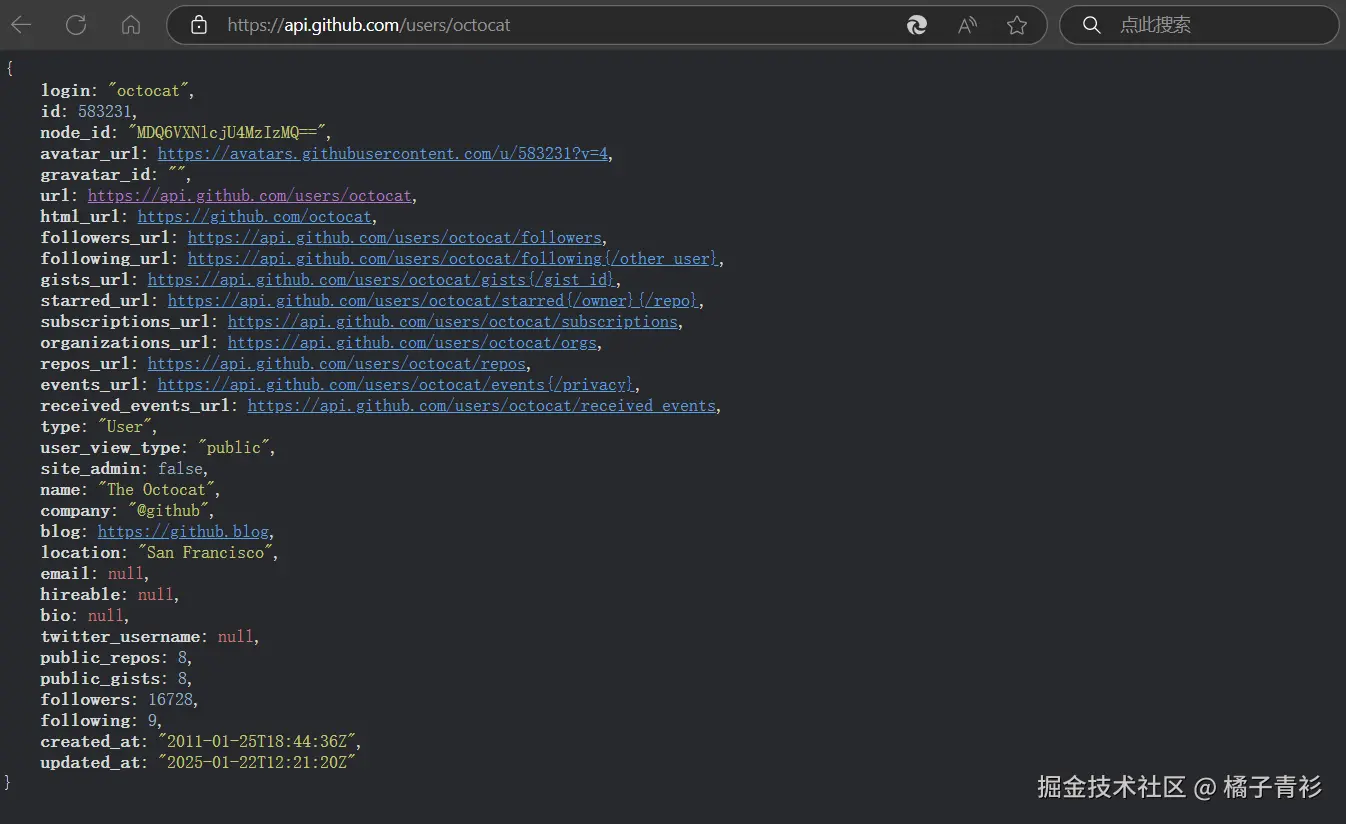The image size is (1346, 824).
Task: Open the followers_url link
Action: pos(395,238)
